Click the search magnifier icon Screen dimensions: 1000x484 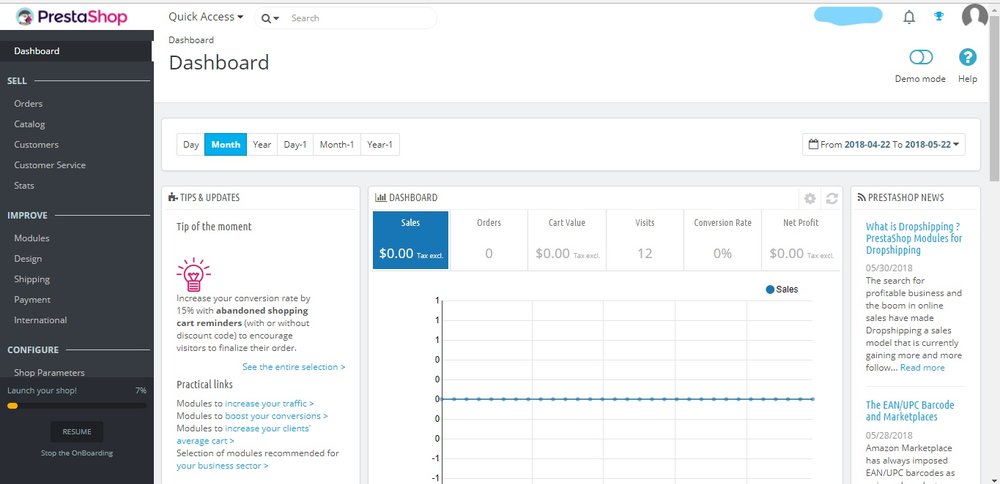266,18
